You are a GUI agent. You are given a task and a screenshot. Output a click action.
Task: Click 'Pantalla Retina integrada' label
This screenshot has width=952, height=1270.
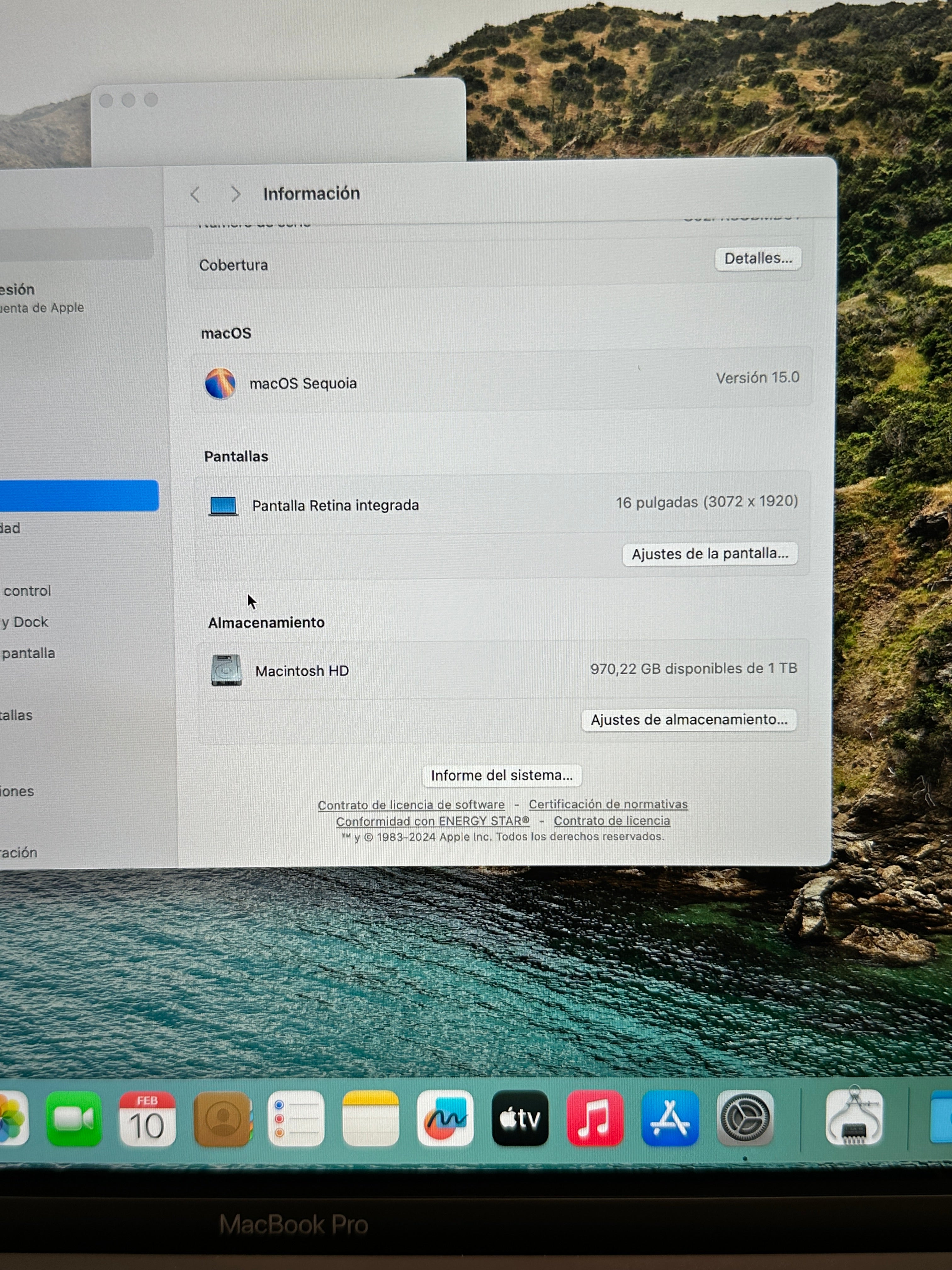coord(336,506)
